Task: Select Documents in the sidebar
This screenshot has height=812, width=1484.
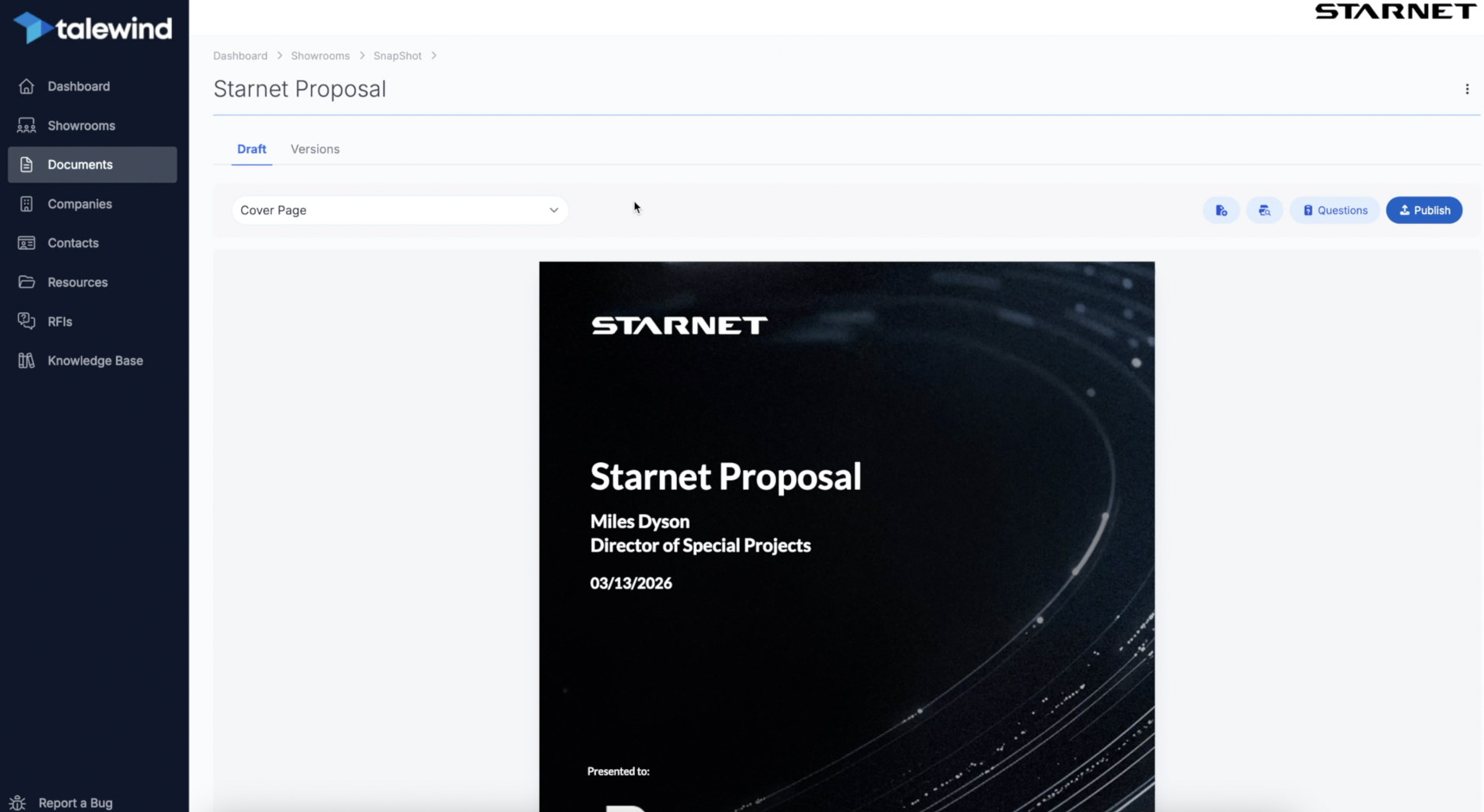Action: click(x=92, y=165)
